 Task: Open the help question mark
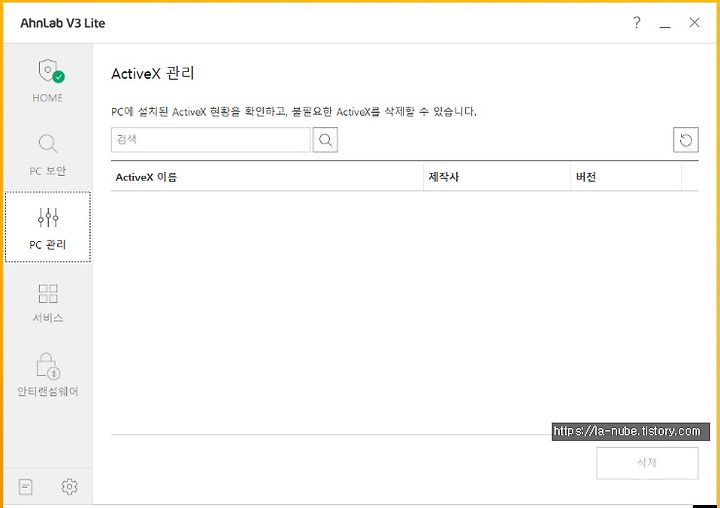tap(636, 23)
